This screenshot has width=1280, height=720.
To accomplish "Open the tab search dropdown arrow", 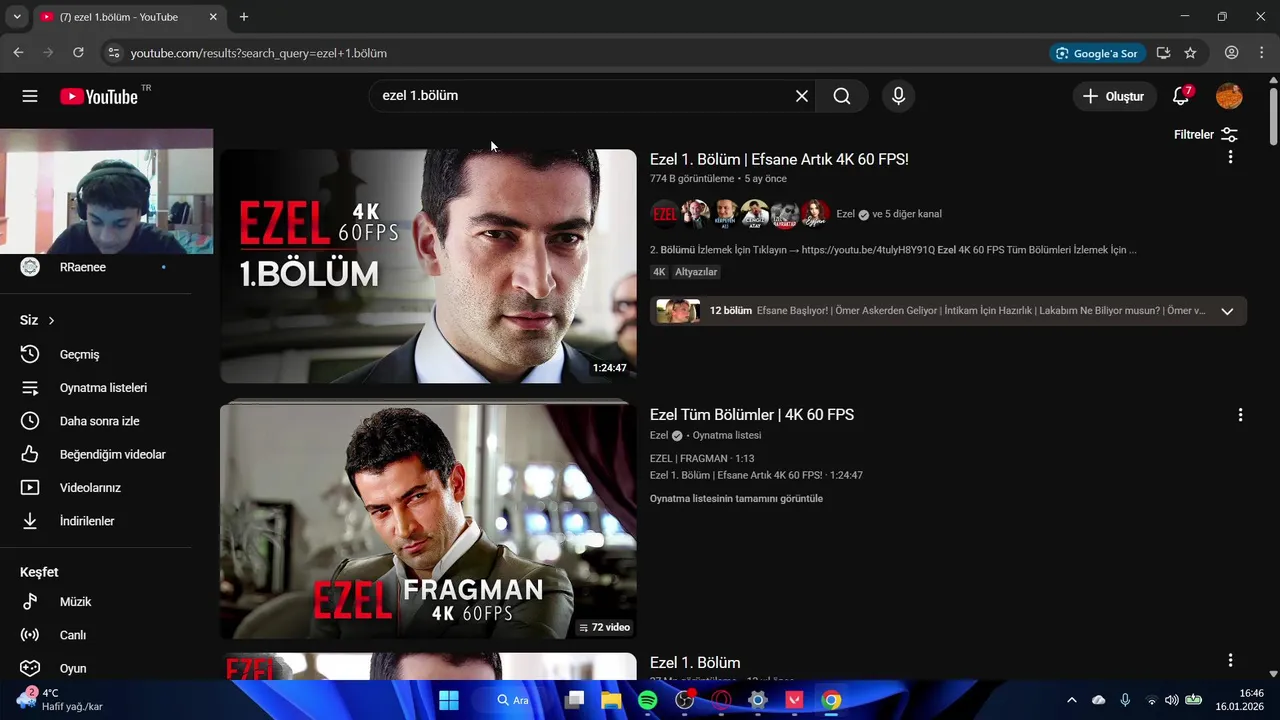I will pos(17,17).
